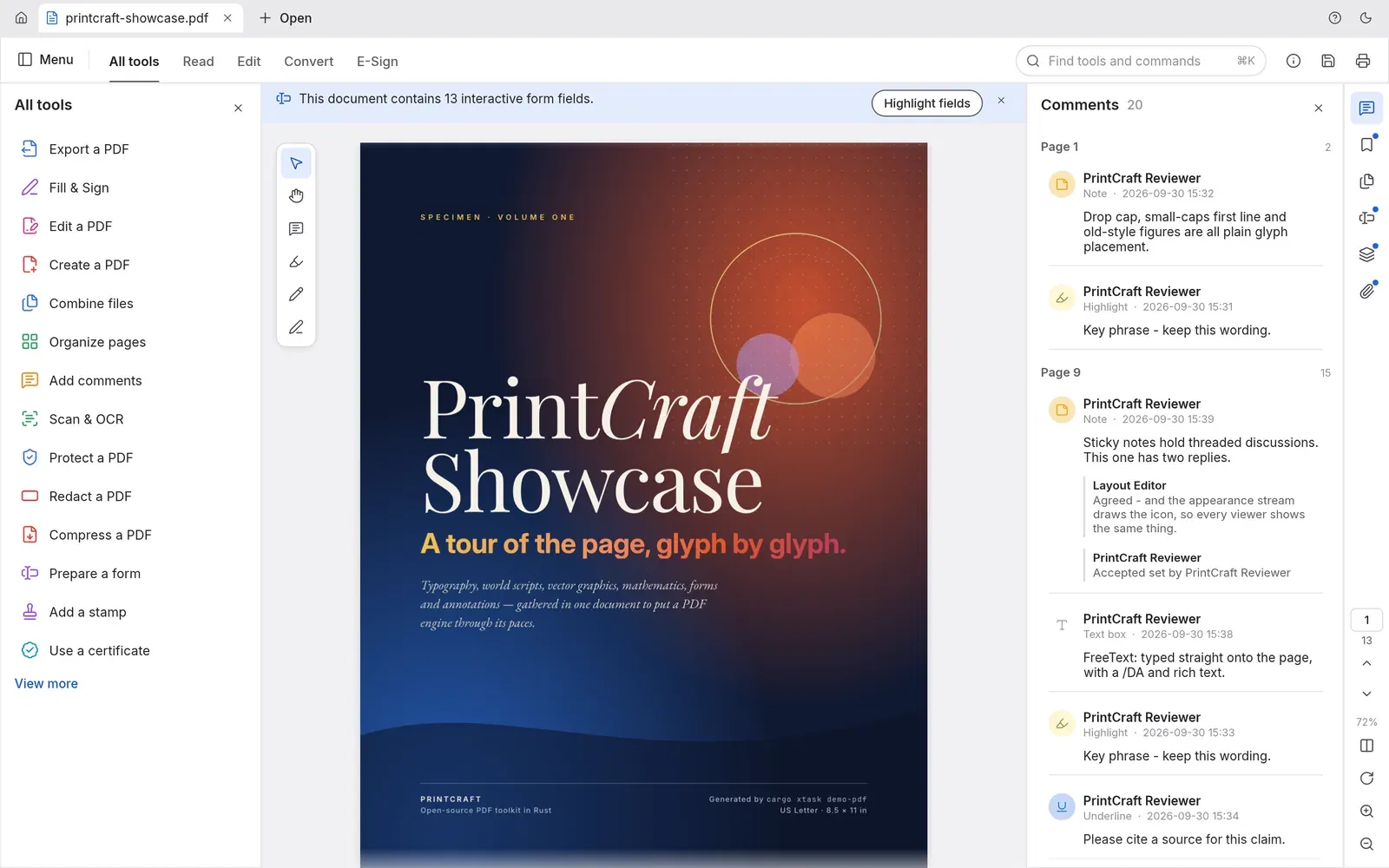Open the Layers panel icon
Screen dimensions: 1389x868
tap(1366, 254)
